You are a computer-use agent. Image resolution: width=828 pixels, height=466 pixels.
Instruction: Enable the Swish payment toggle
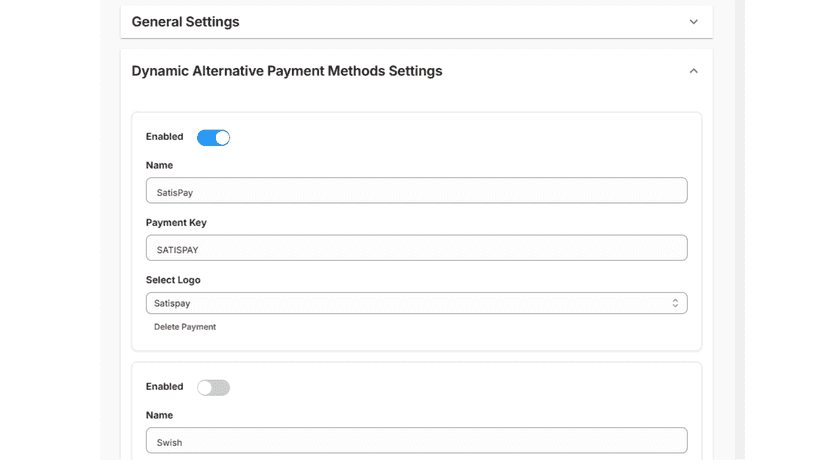click(213, 387)
